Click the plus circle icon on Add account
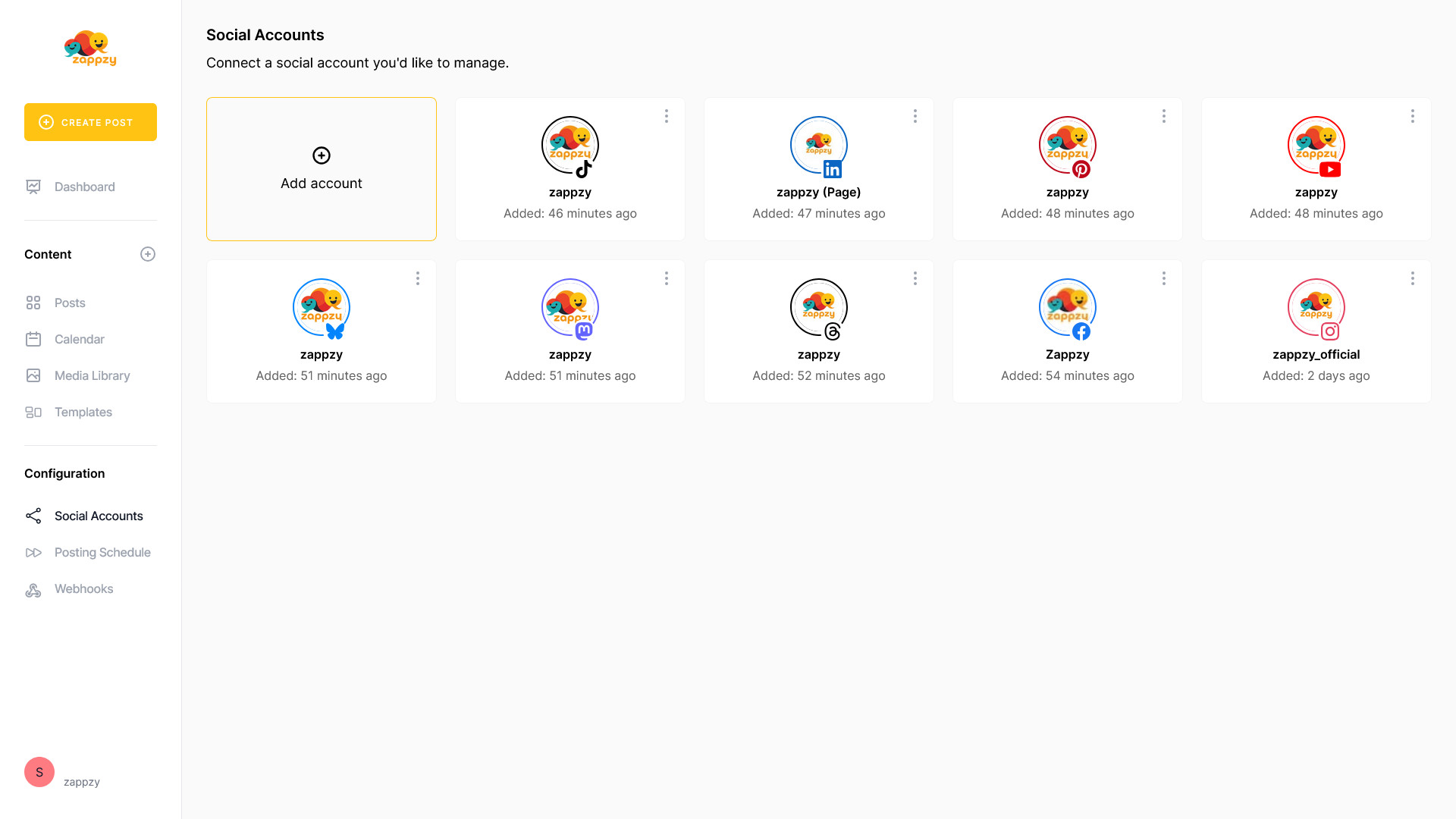The image size is (1456, 819). coord(322,155)
